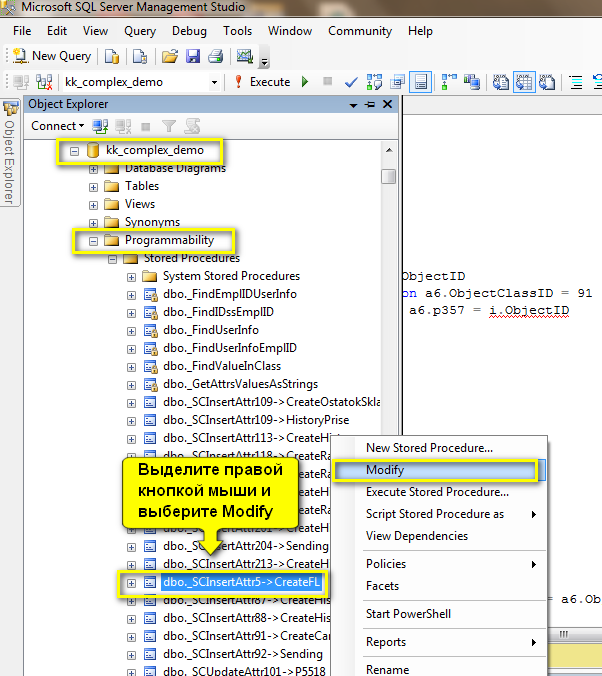Click the Print icon in the toolbar
602x676 pixels.
(216, 56)
